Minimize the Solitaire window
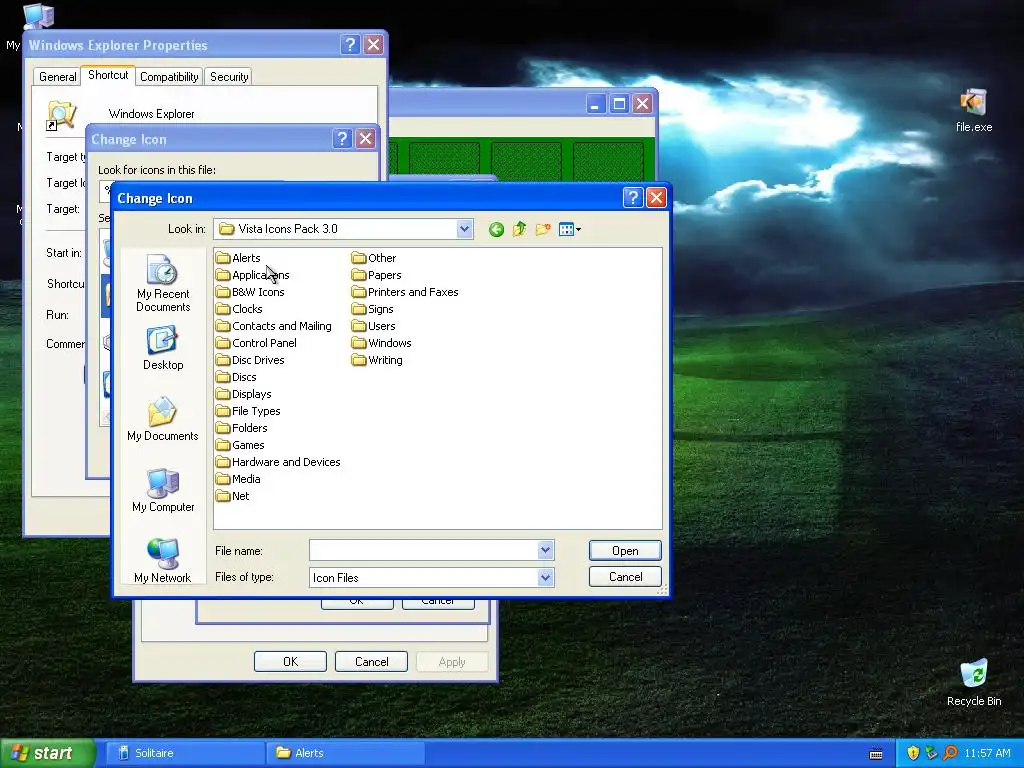 click(x=596, y=104)
